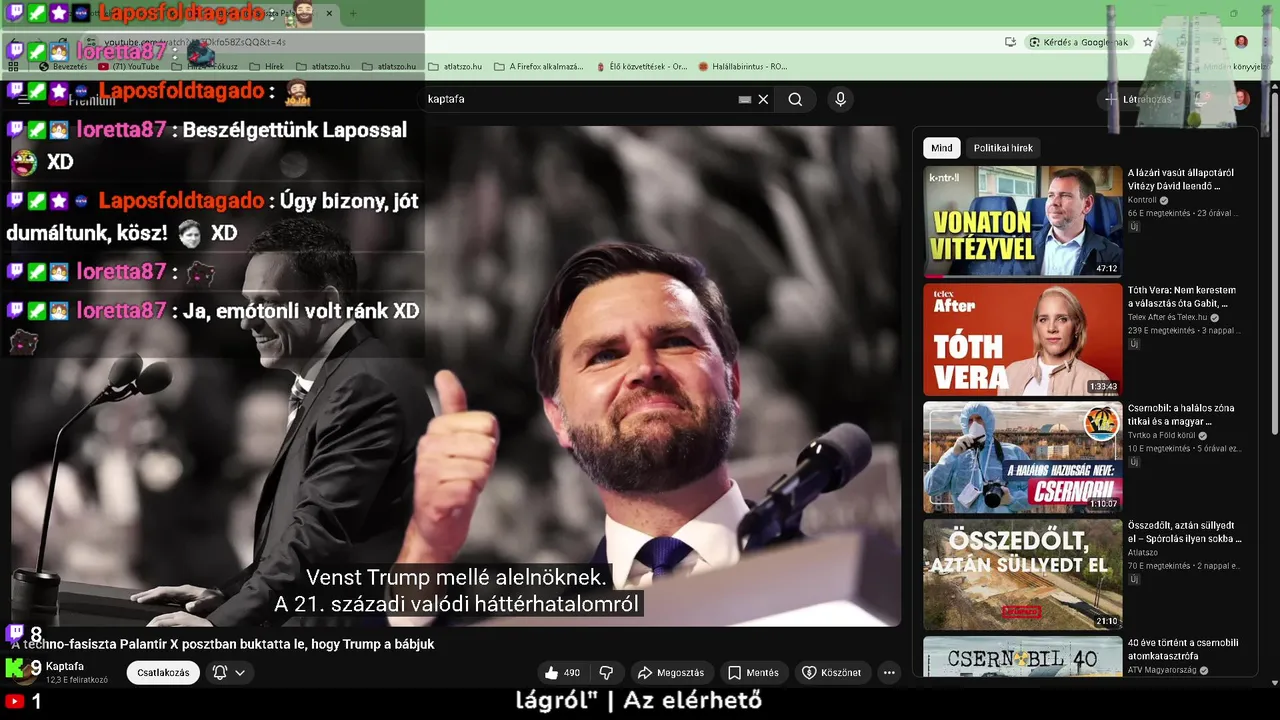Click the video title about Palantir
1280x720 pixels.
click(222, 644)
